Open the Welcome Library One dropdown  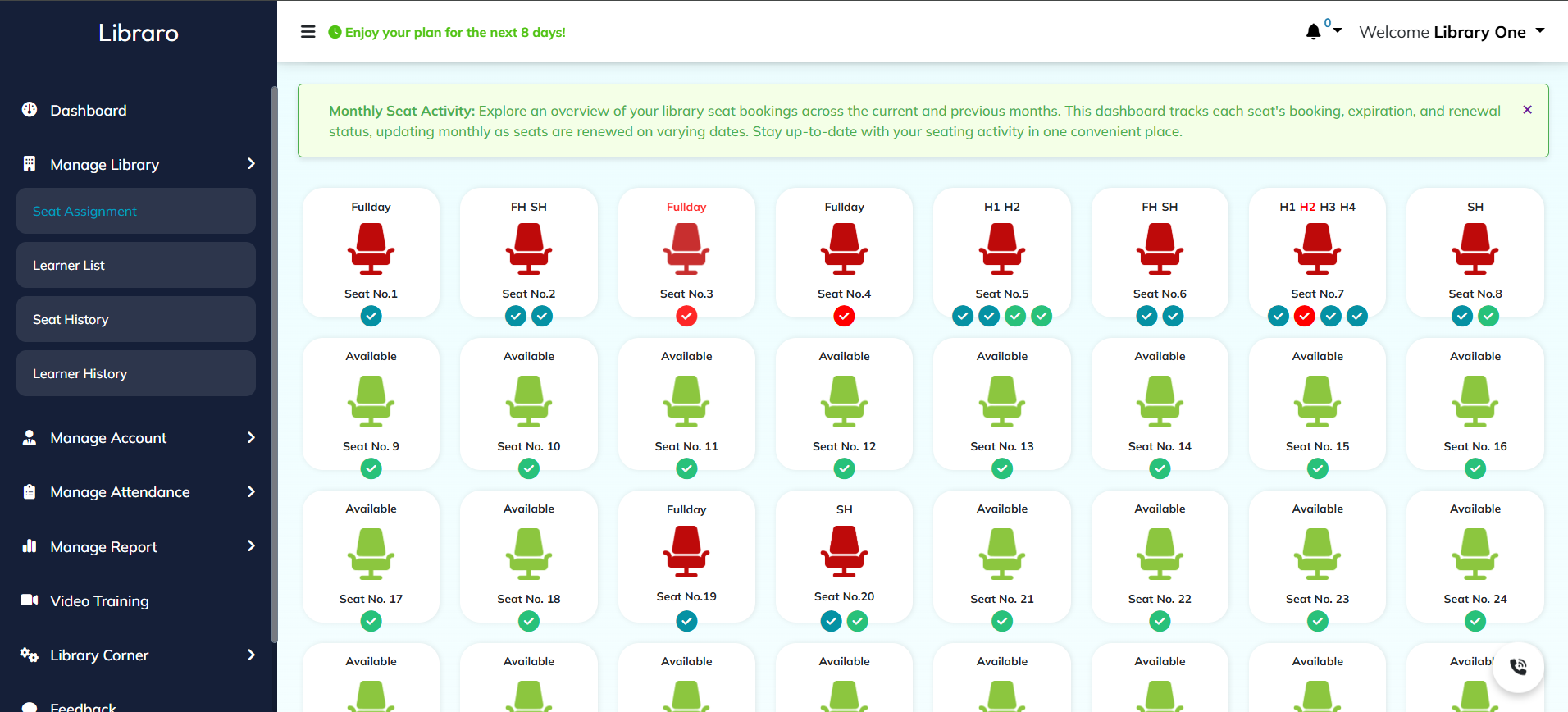point(1452,32)
